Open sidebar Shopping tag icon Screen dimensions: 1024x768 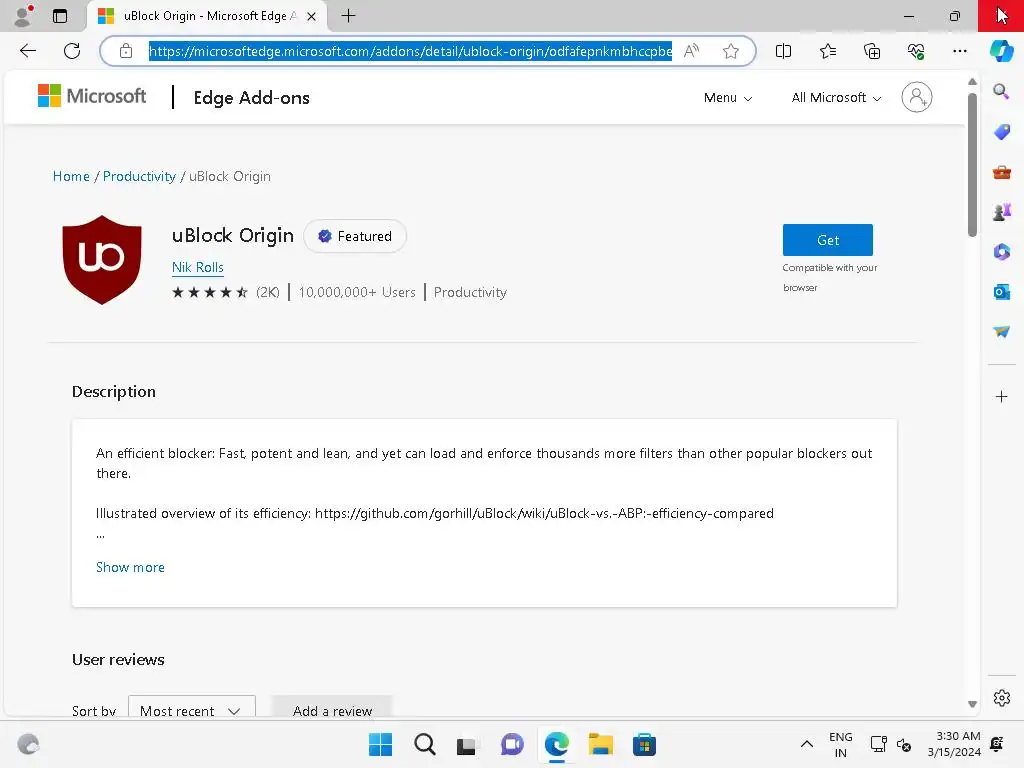point(1001,131)
